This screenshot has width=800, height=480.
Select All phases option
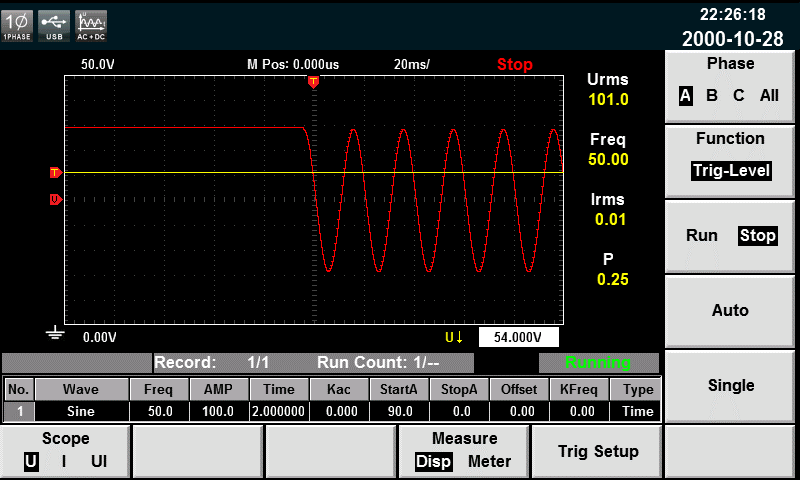tap(769, 96)
